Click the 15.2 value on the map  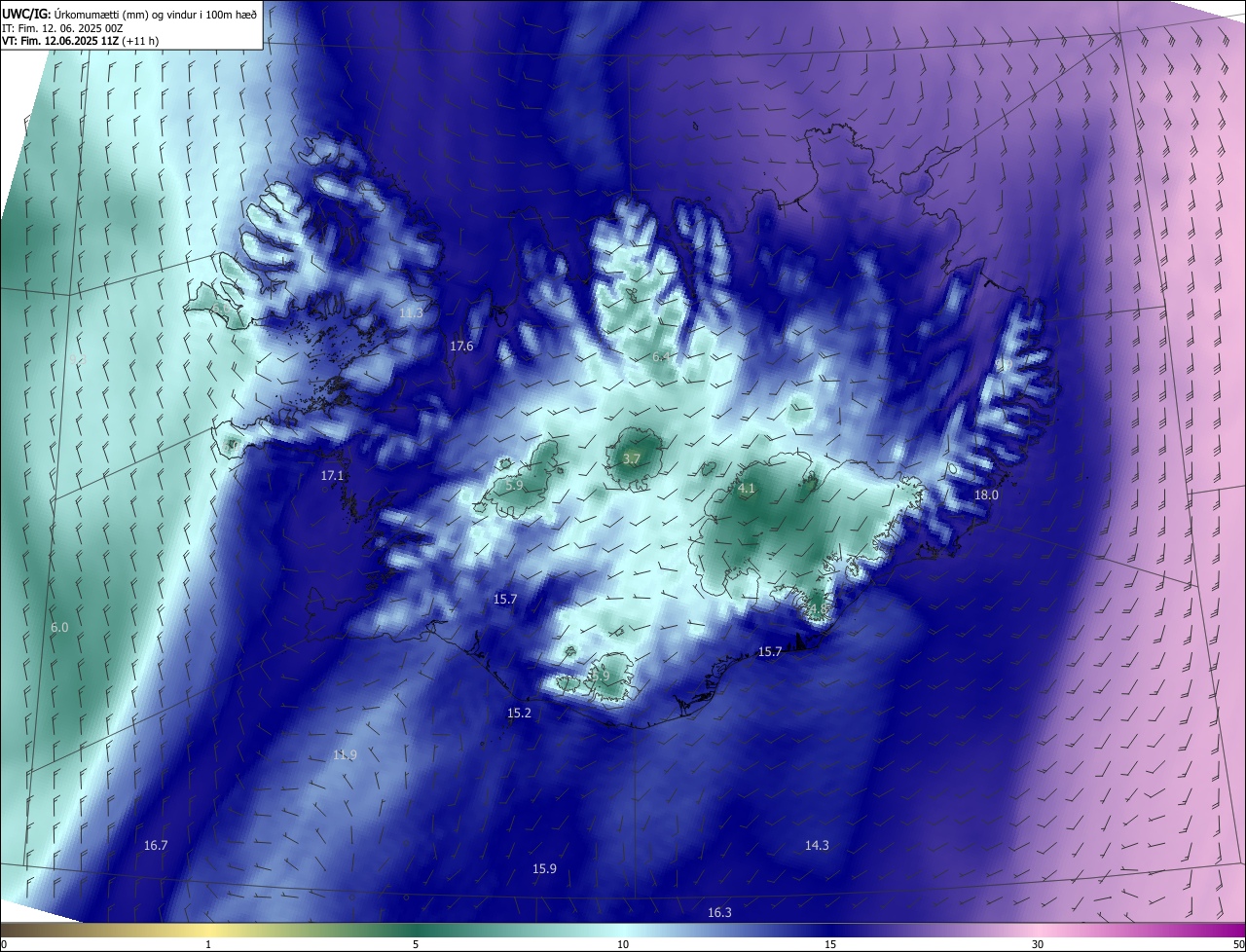[520, 714]
